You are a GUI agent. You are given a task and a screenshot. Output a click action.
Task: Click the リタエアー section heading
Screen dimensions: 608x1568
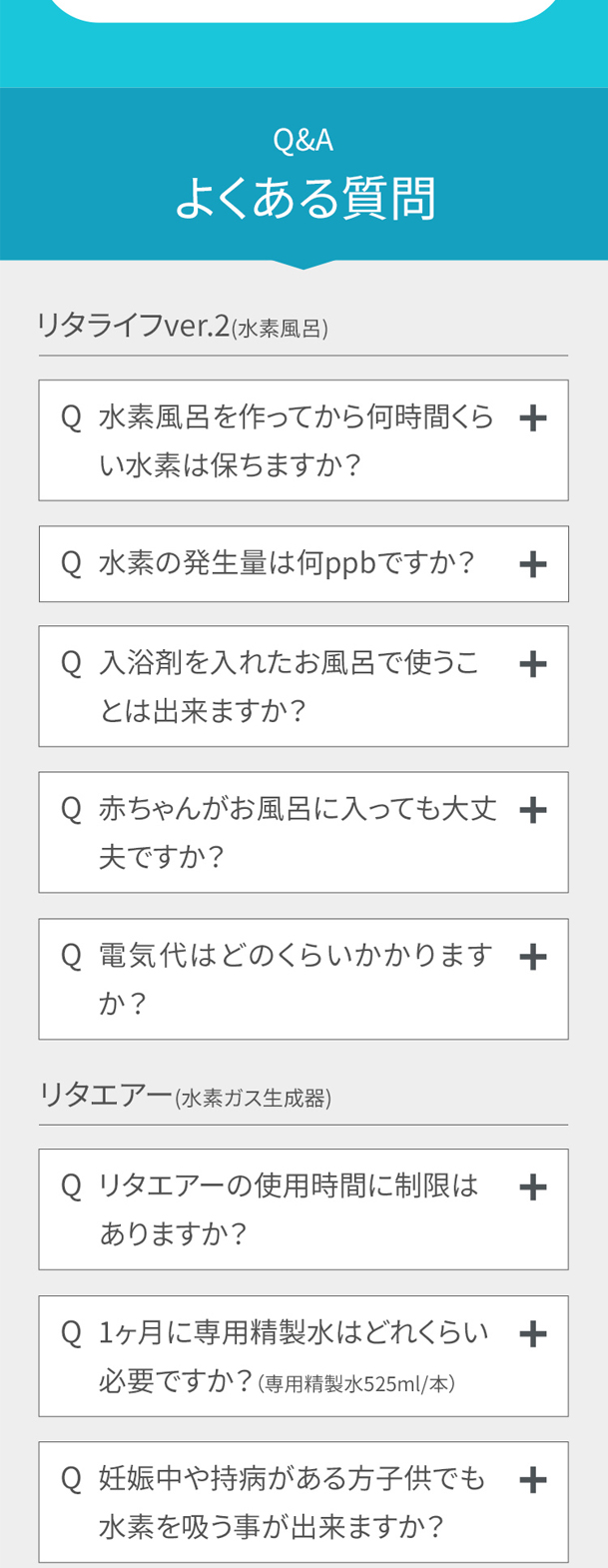click(x=185, y=1096)
